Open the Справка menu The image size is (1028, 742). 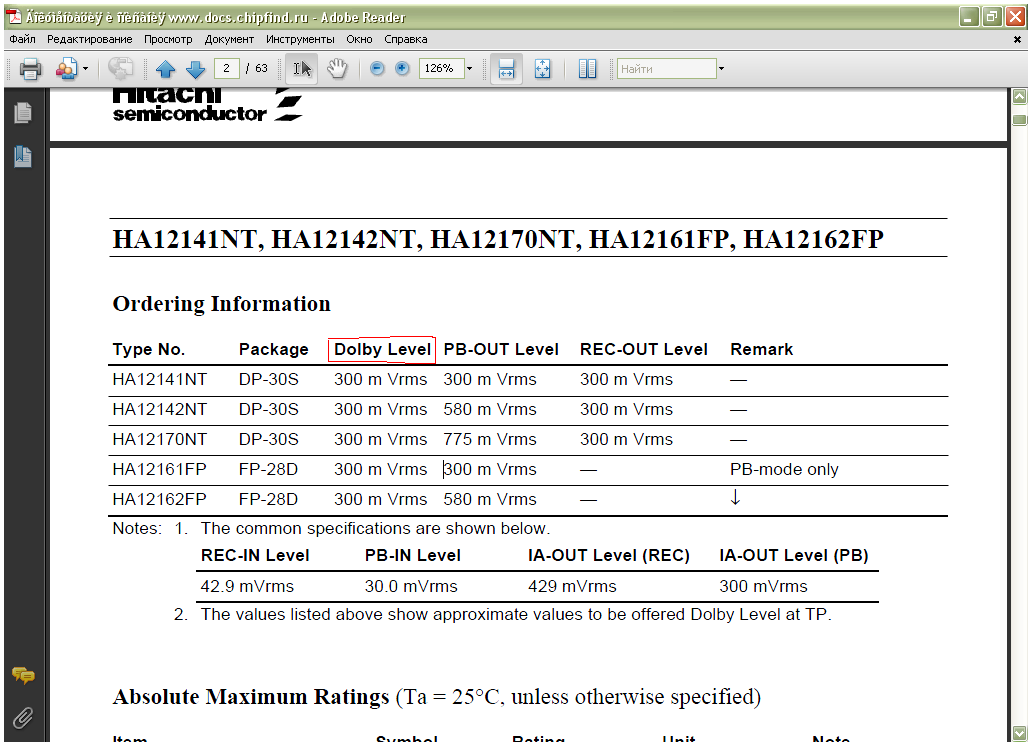[406, 39]
